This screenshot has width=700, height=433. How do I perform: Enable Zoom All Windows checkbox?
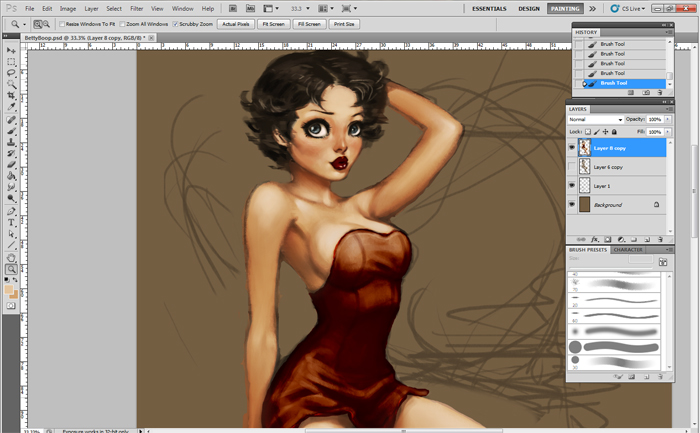pos(122,24)
